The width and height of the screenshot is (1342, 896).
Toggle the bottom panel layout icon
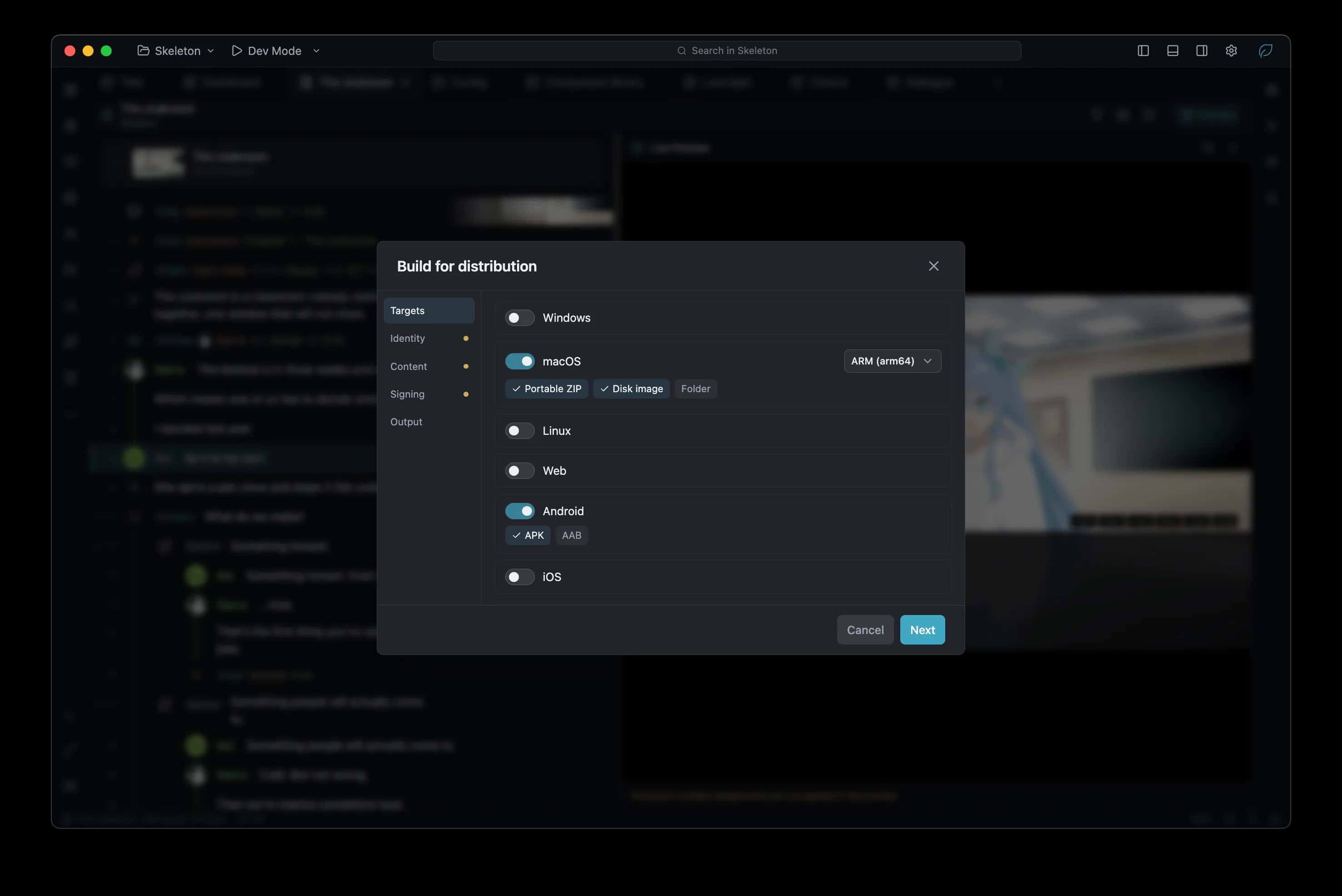1172,51
